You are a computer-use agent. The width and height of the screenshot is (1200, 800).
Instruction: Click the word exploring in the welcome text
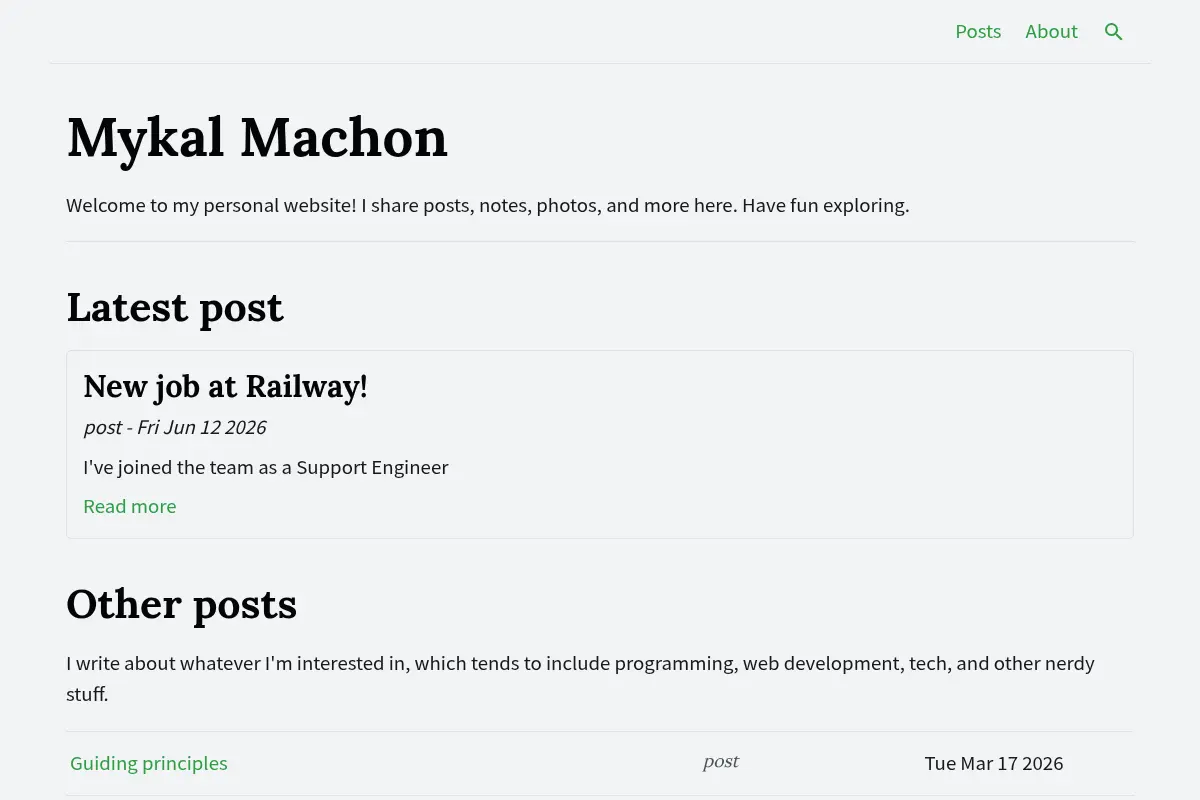[865, 205]
